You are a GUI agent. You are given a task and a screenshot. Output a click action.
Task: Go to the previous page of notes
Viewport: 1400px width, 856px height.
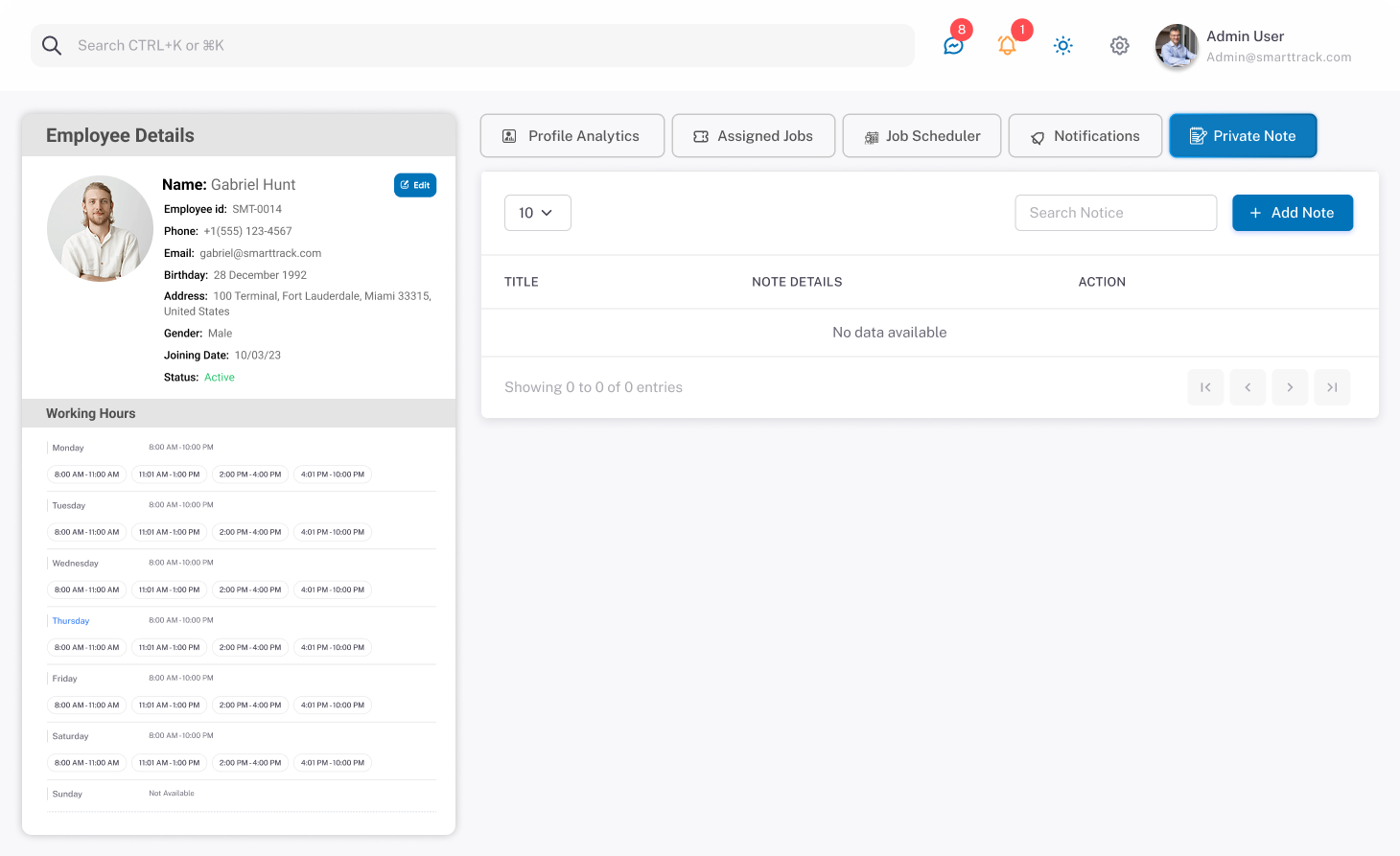1248,387
